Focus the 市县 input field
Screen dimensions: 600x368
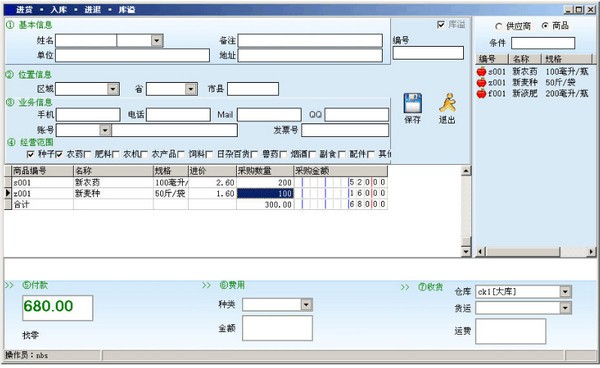253,89
